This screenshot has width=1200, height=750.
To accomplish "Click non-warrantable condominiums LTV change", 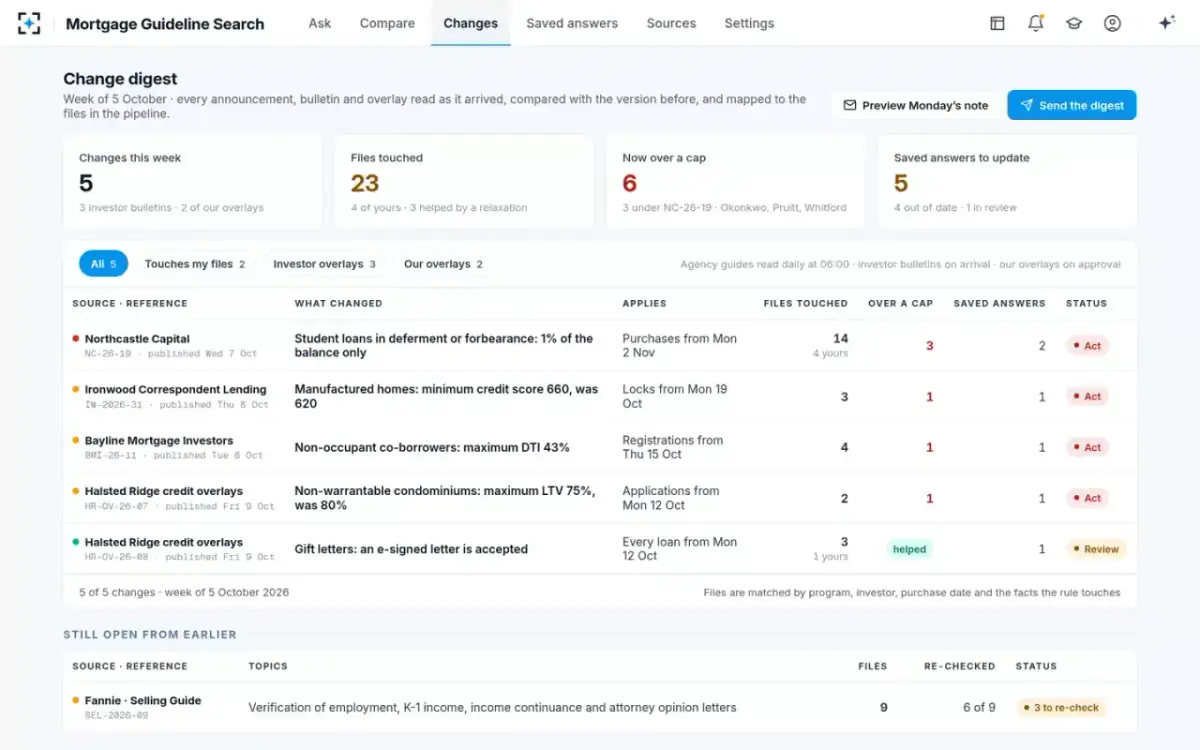I will click(x=444, y=498).
